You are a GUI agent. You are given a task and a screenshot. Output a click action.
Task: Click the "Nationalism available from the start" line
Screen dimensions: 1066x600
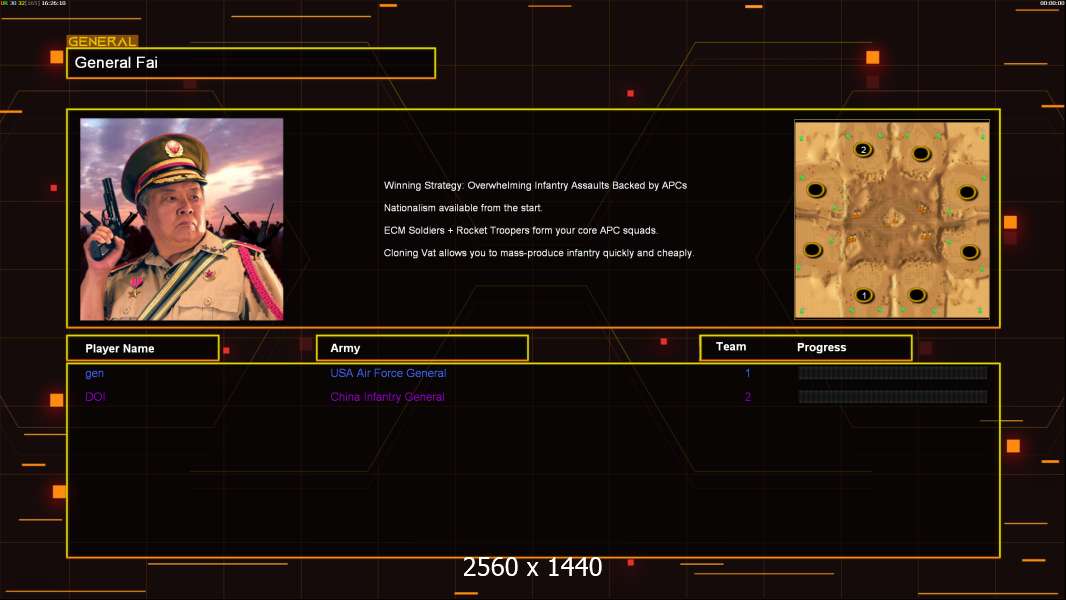[463, 208]
